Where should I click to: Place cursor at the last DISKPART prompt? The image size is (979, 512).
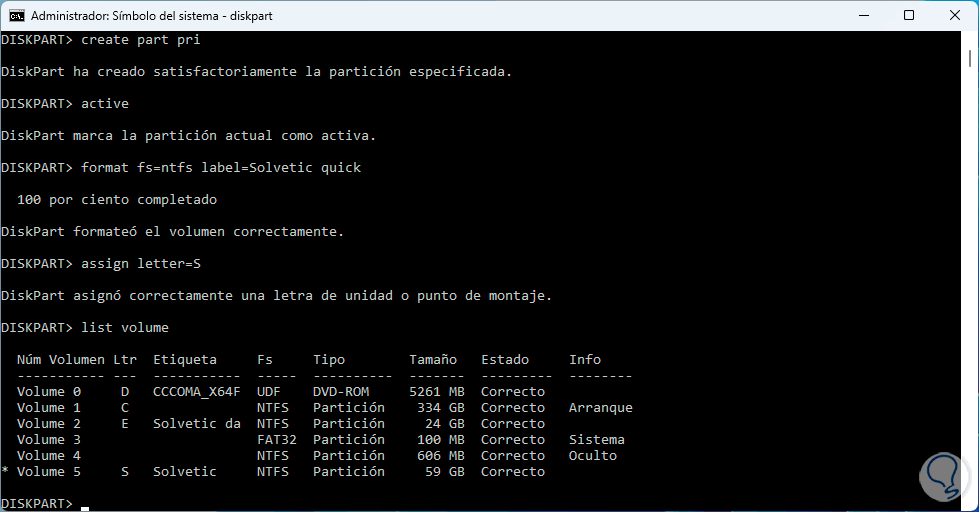tap(85, 503)
